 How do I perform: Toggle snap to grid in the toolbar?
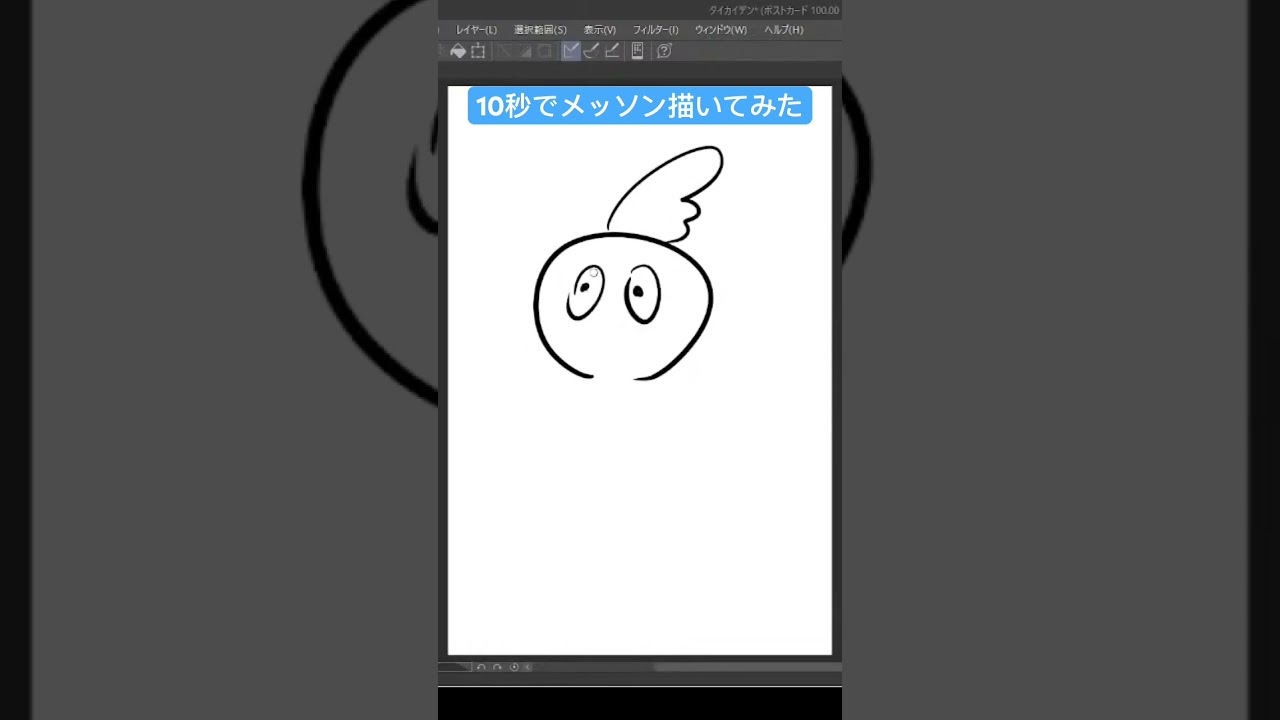(x=543, y=51)
